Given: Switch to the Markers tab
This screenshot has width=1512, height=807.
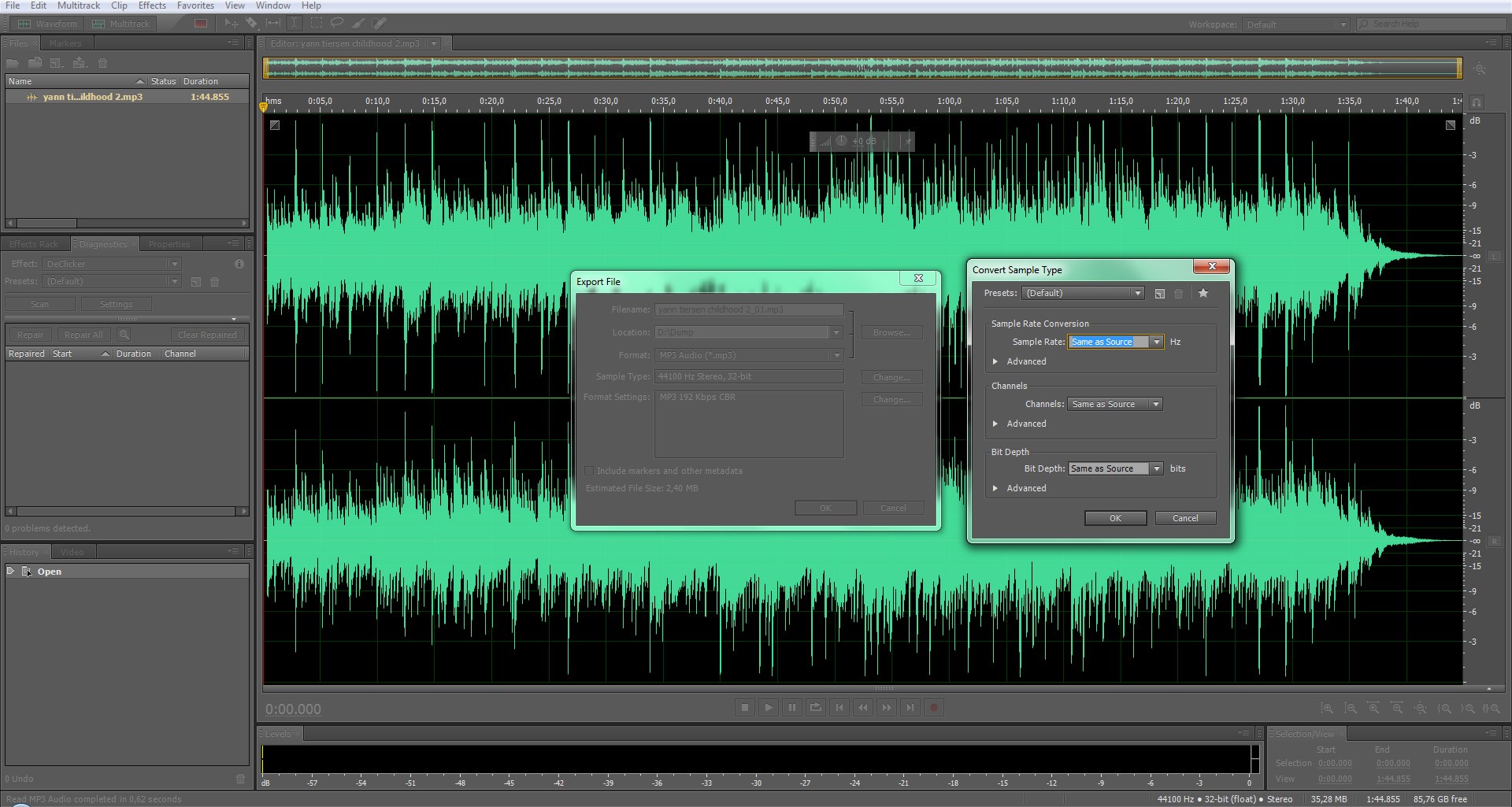Looking at the screenshot, I should [x=65, y=43].
